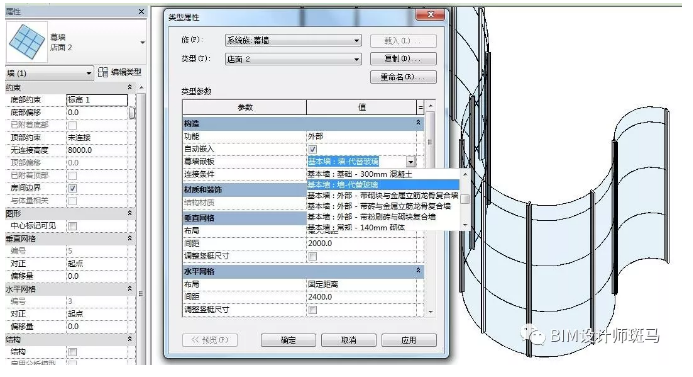This screenshot has width=693, height=377.
Task: Click the 底部偏移 value 0.0
Action: pos(97,113)
